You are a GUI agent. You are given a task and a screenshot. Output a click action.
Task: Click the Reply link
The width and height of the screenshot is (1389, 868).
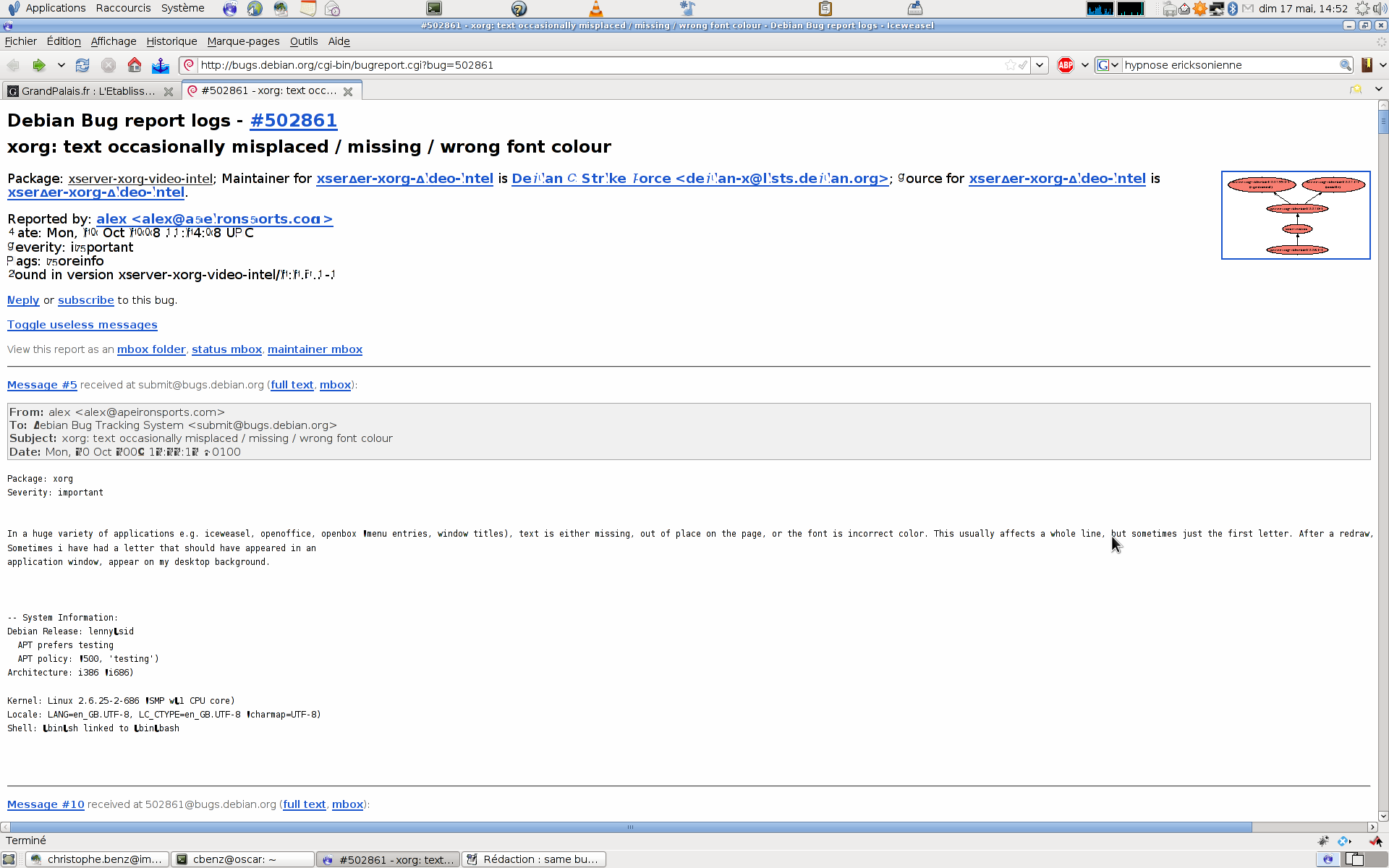point(23,300)
